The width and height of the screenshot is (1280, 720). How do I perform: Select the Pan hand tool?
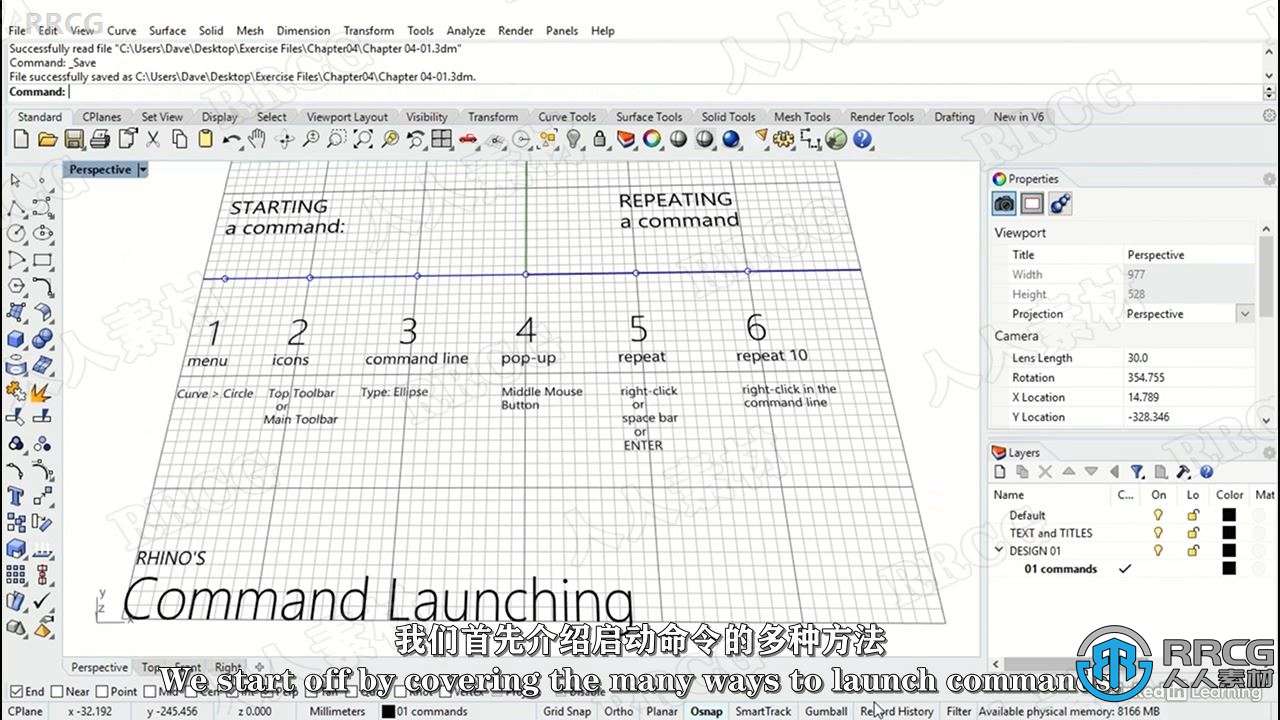[x=258, y=140]
